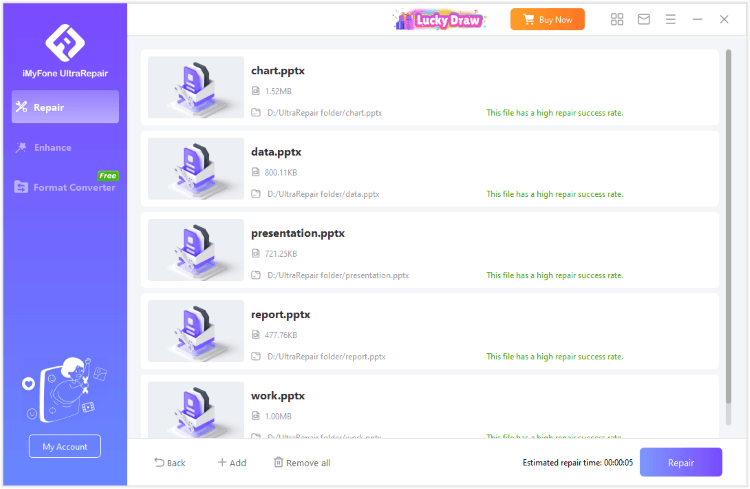Click the high repair success note for report.pptx
Viewport: 750px width, 489px height.
(555, 357)
